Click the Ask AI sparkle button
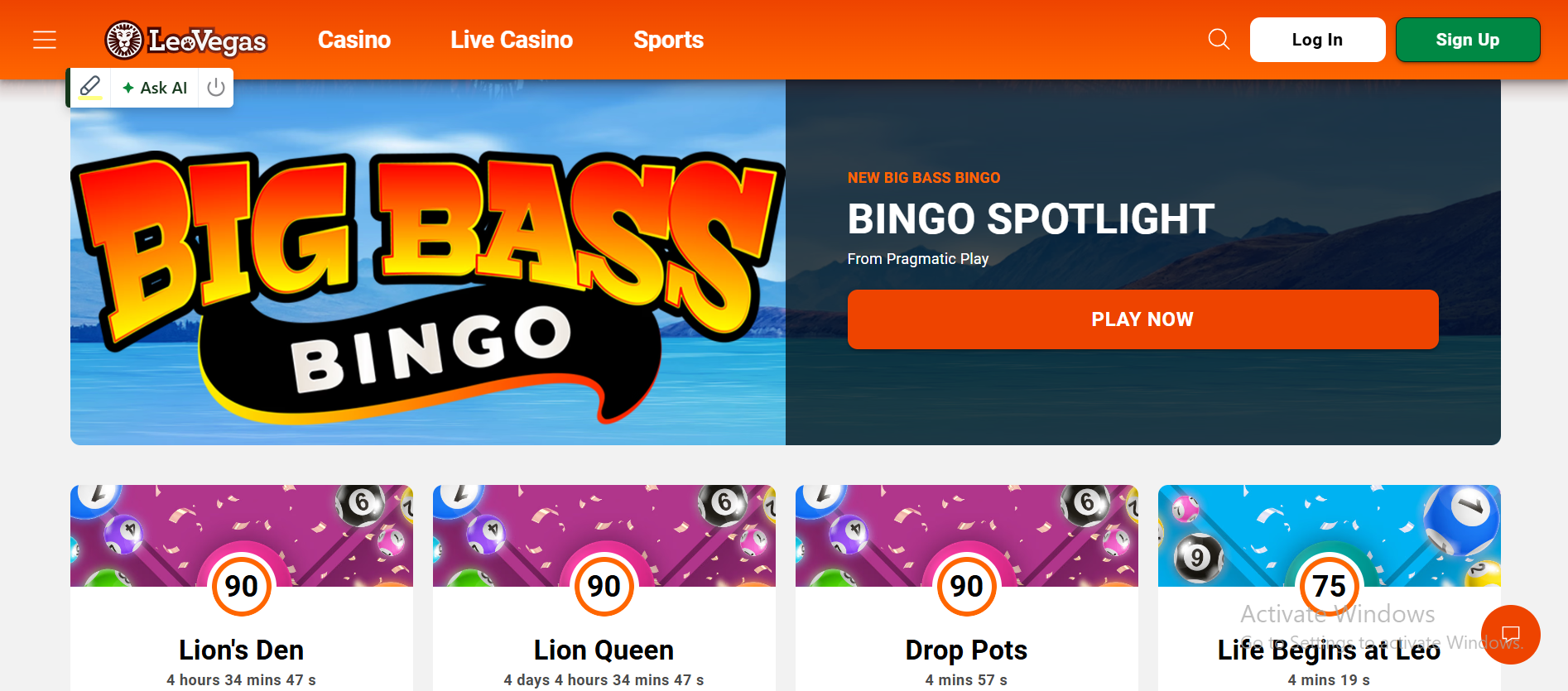Viewport: 1568px width, 691px height. (x=155, y=88)
